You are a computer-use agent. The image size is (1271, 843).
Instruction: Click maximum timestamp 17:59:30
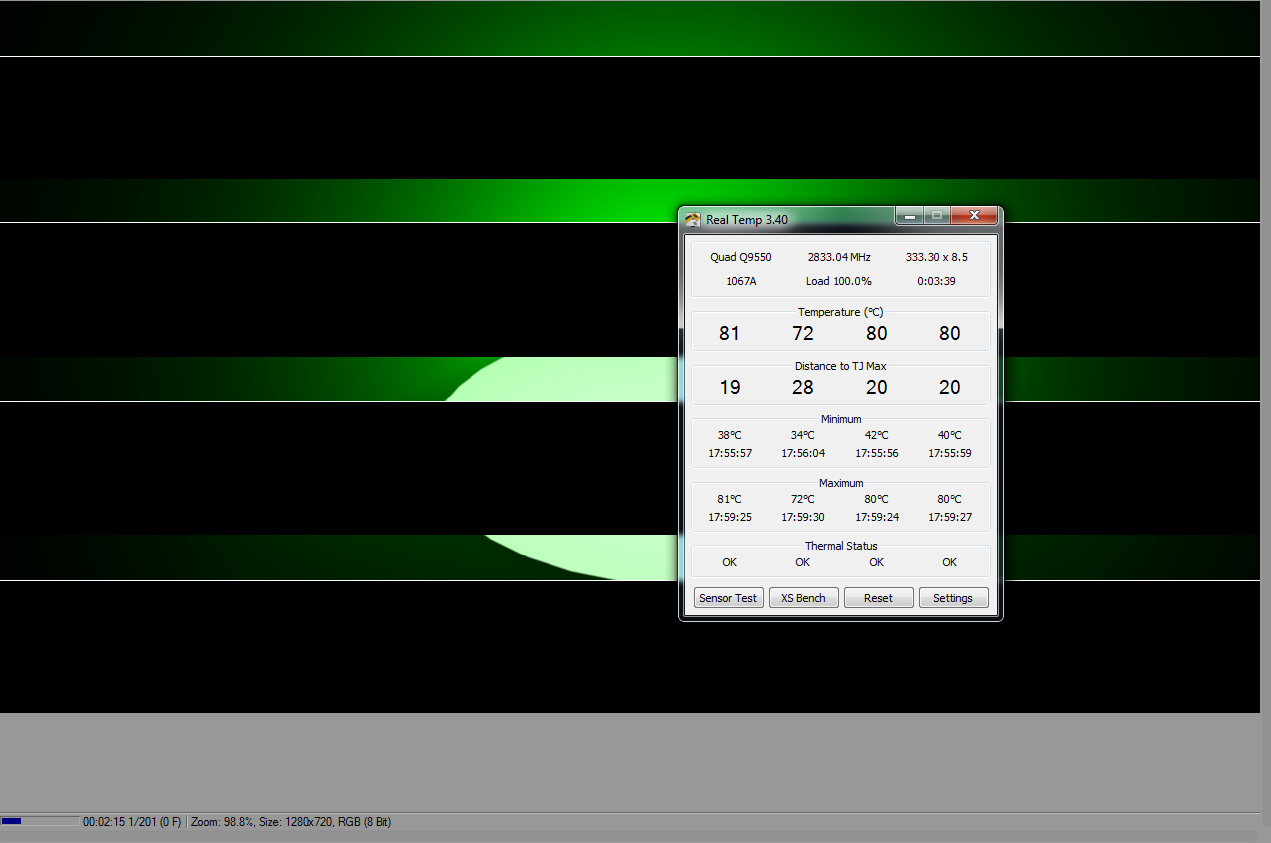(803, 517)
